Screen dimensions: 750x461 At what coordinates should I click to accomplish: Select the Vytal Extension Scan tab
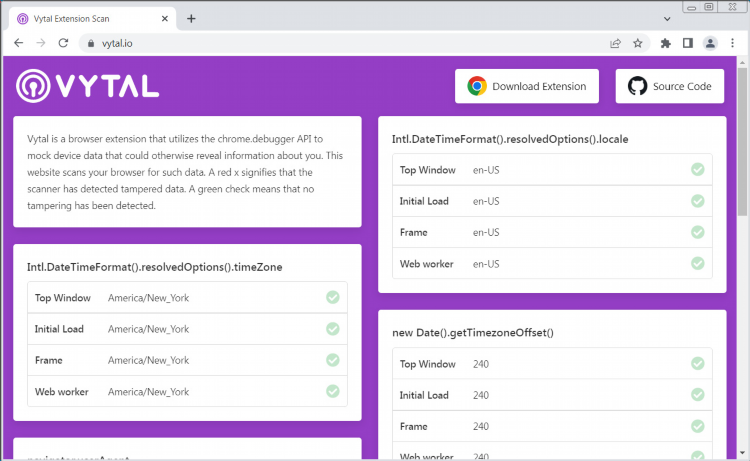pyautogui.click(x=93, y=19)
